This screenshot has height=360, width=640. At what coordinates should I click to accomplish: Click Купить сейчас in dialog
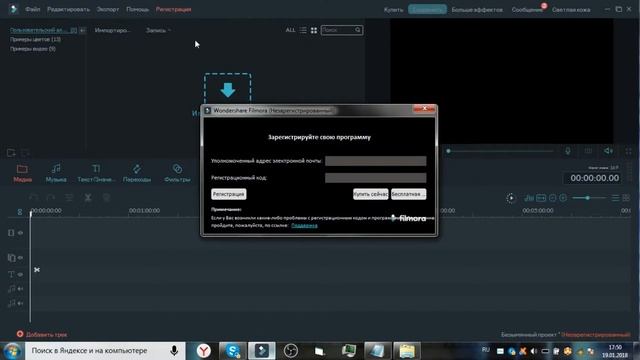tap(371, 194)
